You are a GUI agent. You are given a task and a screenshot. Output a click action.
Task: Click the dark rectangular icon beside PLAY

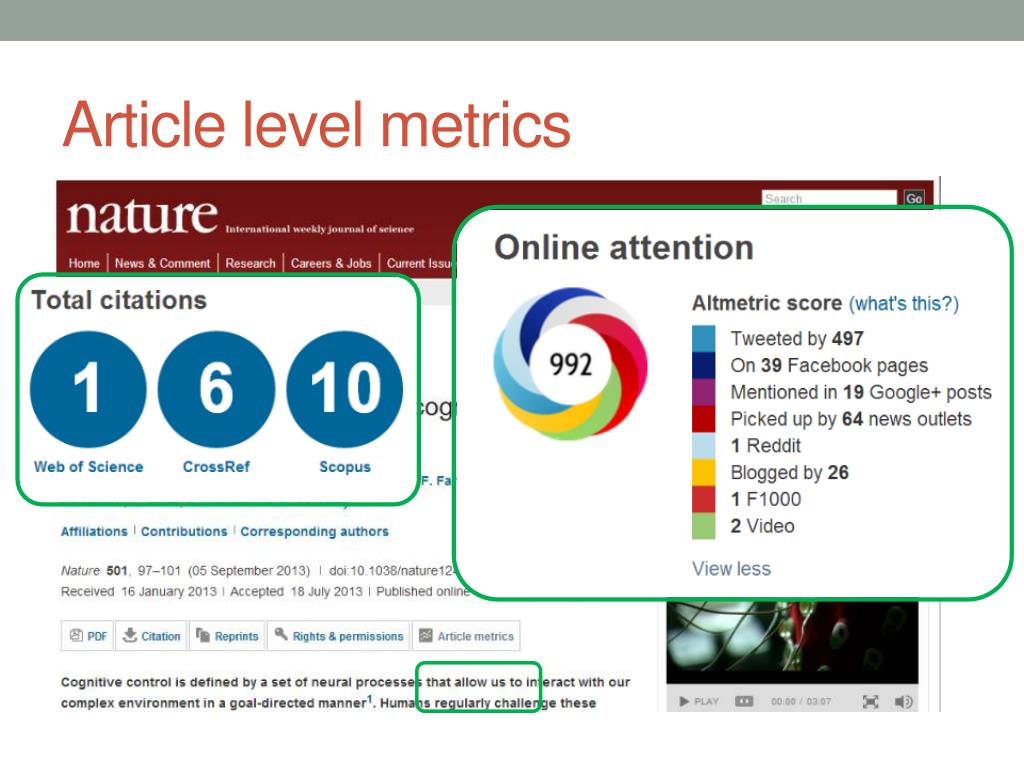coord(744,701)
